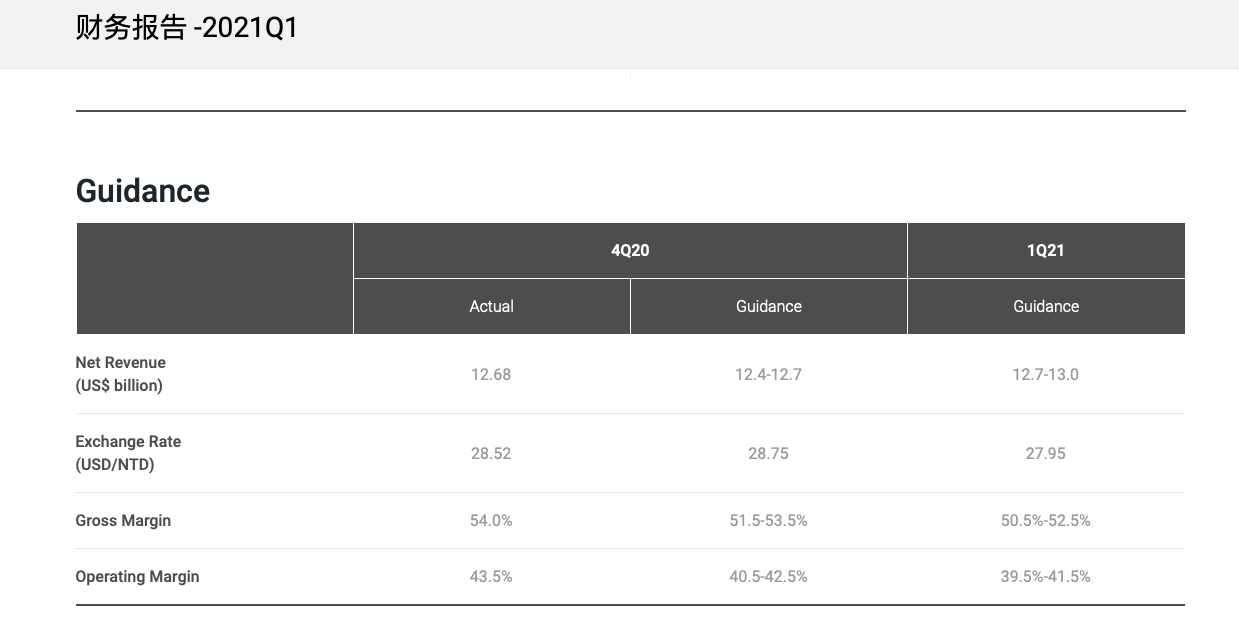This screenshot has width=1239, height=638.
Task: Select the Net Revenue row label
Action: pos(121,373)
